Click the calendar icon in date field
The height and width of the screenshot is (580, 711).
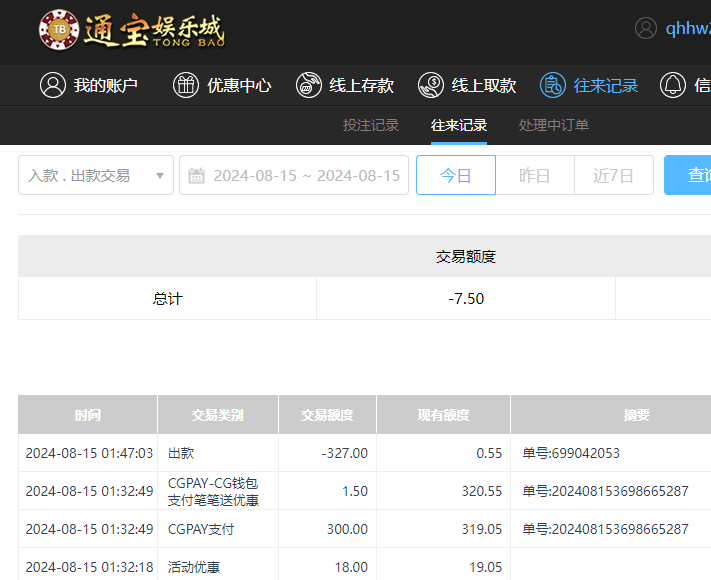pos(197,176)
